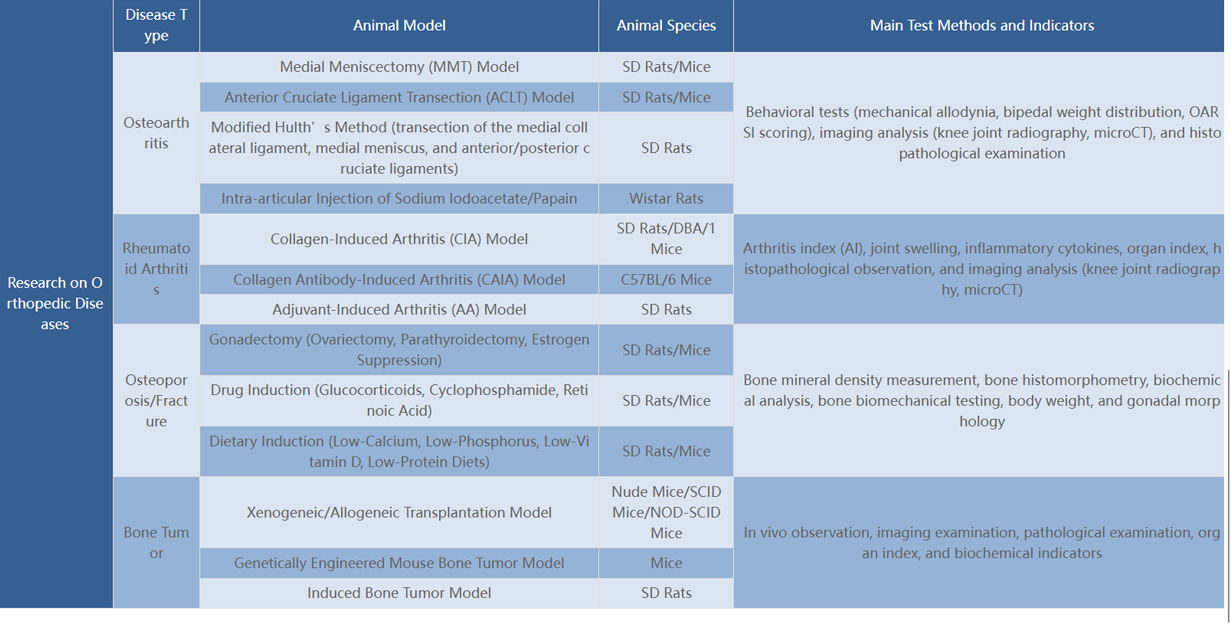Click the Gonadectomy model cell
This screenshot has height=624, width=1231.
tap(399, 350)
